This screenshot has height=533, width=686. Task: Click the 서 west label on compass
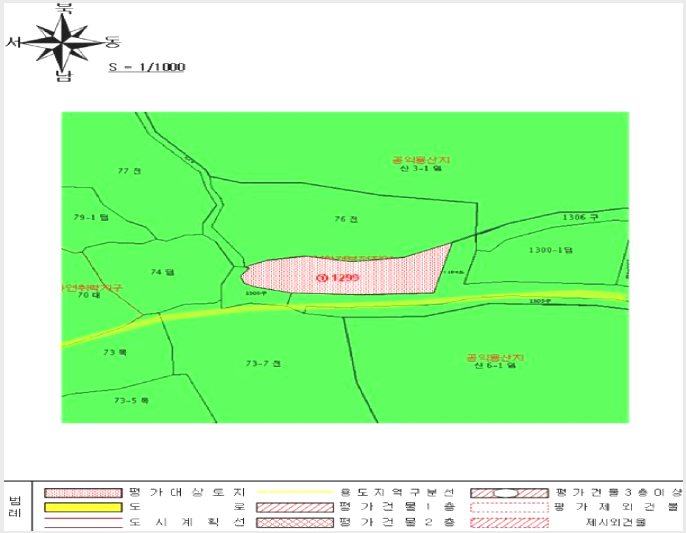(x=14, y=42)
